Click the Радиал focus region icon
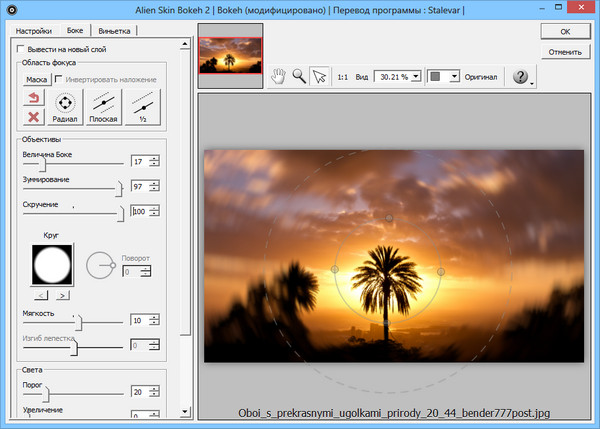Image resolution: width=600 pixels, height=429 pixels. coord(65,105)
